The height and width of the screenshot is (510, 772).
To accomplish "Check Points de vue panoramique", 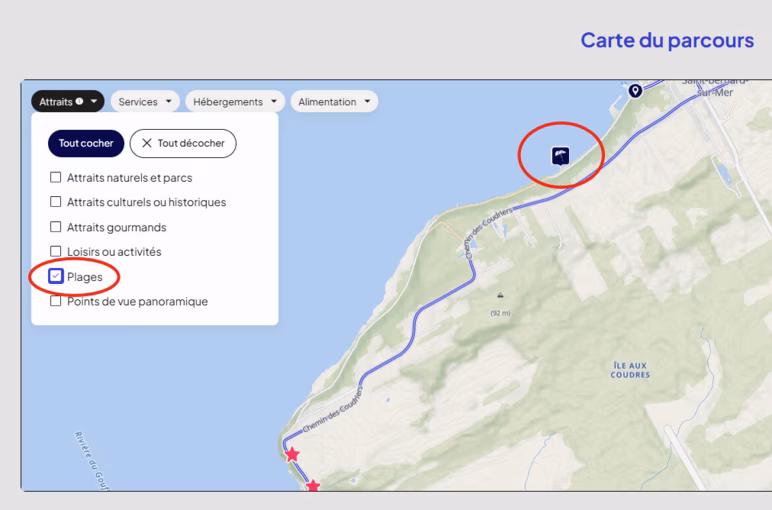I will tap(56, 301).
